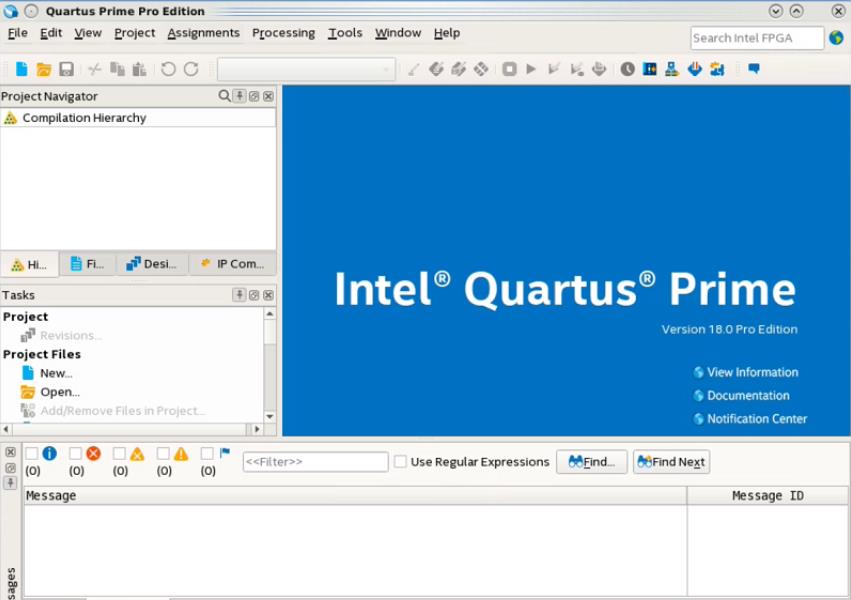Click the messages Filter input field
Image resolution: width=851 pixels, height=600 pixels.
coord(315,462)
